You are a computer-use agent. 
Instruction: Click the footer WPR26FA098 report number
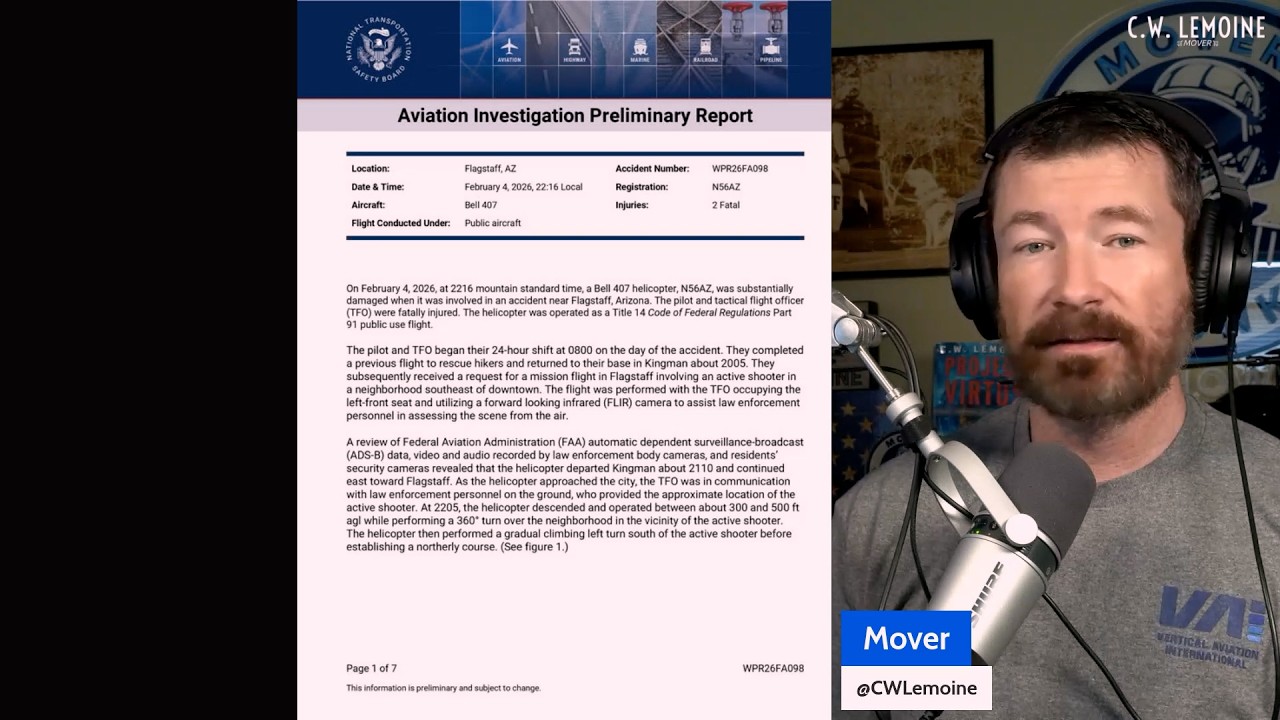pos(773,668)
